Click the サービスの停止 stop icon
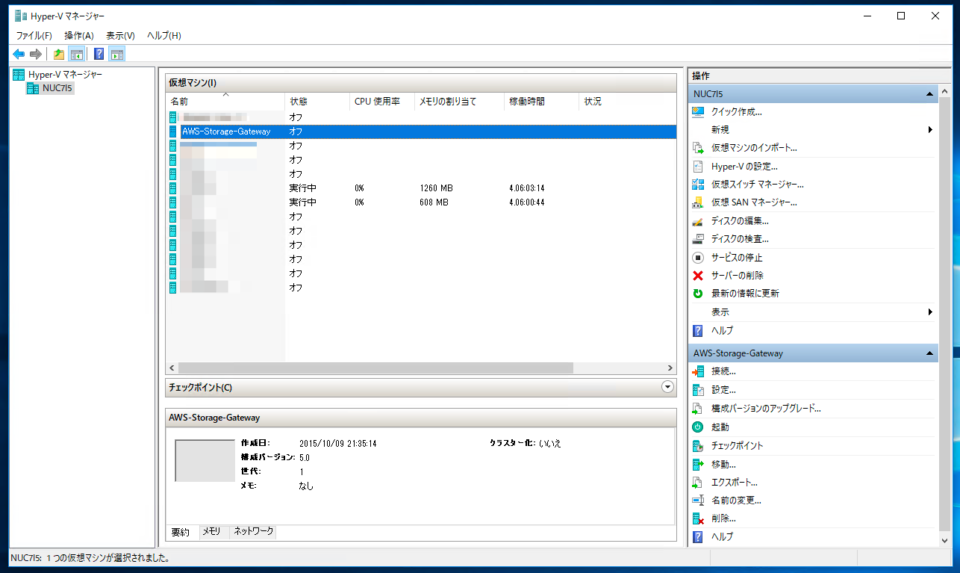 698,258
